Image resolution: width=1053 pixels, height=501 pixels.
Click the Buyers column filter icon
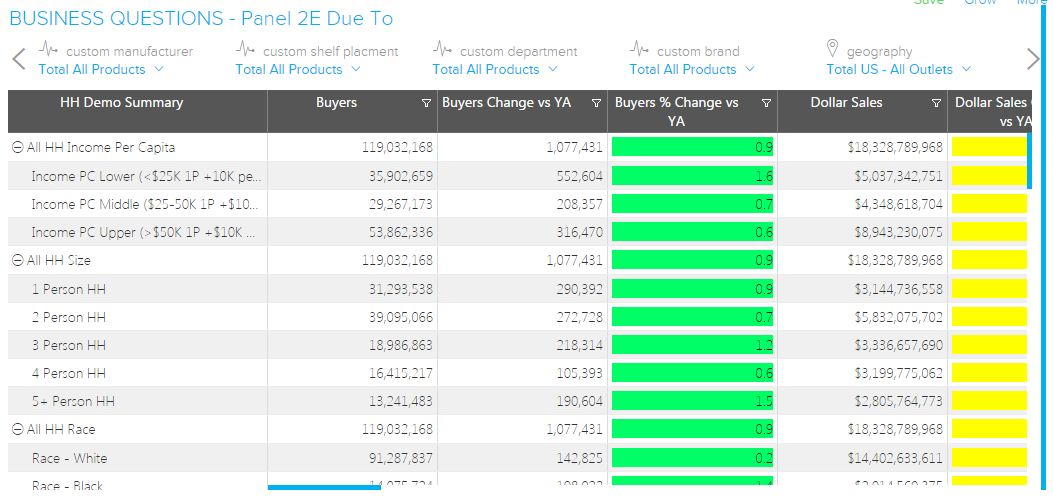click(x=427, y=103)
